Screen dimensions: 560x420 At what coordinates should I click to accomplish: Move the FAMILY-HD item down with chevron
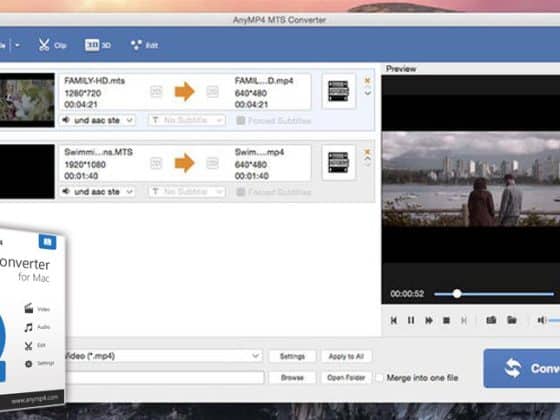coord(368,93)
